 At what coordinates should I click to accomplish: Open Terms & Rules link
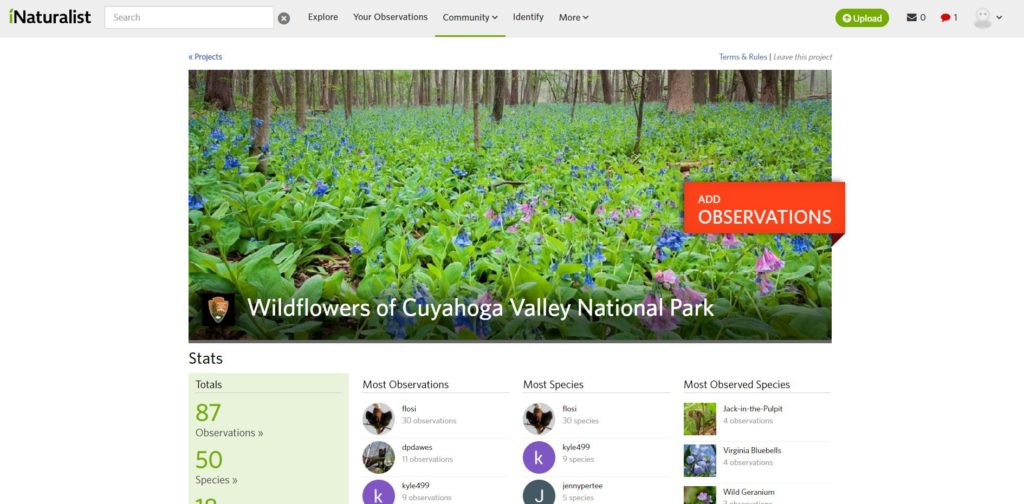click(x=743, y=57)
